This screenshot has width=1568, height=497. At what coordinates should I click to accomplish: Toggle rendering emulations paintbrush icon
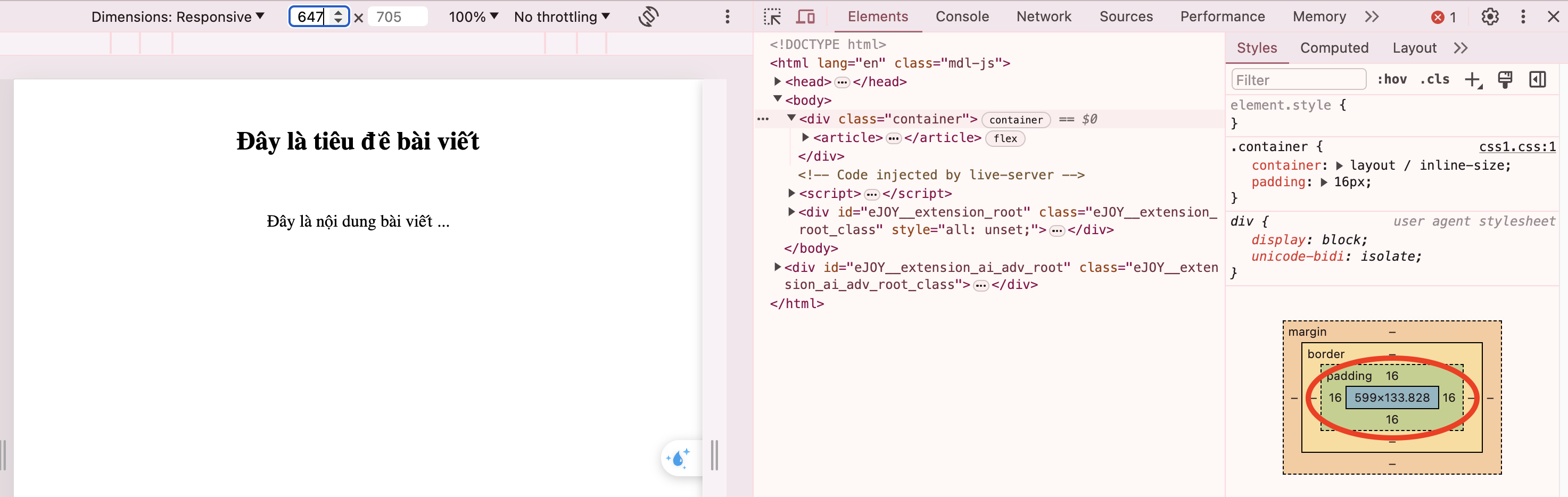[x=1505, y=80]
